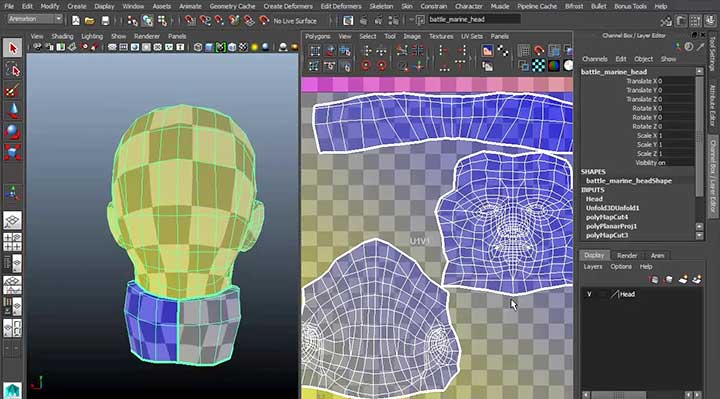Click the Open Scene folder icon
This screenshot has width=720, height=399.
point(90,21)
